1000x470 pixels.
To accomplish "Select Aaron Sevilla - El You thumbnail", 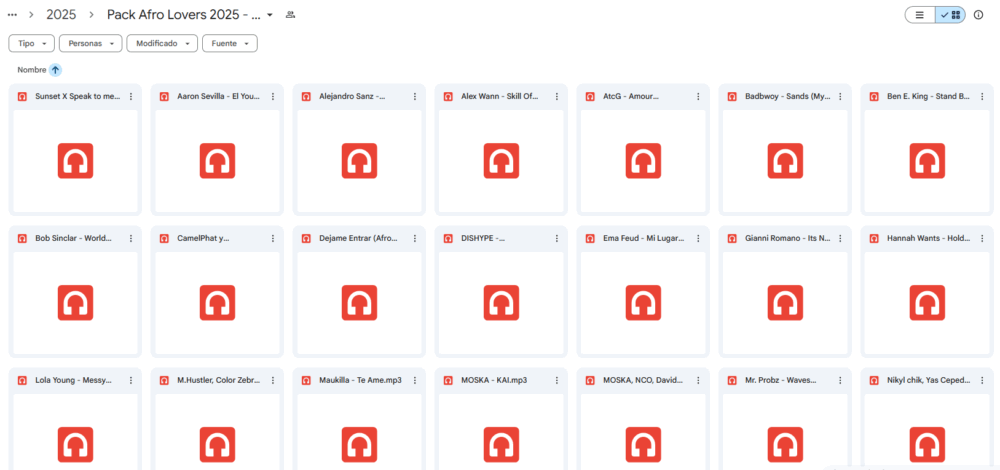I will (x=217, y=161).
